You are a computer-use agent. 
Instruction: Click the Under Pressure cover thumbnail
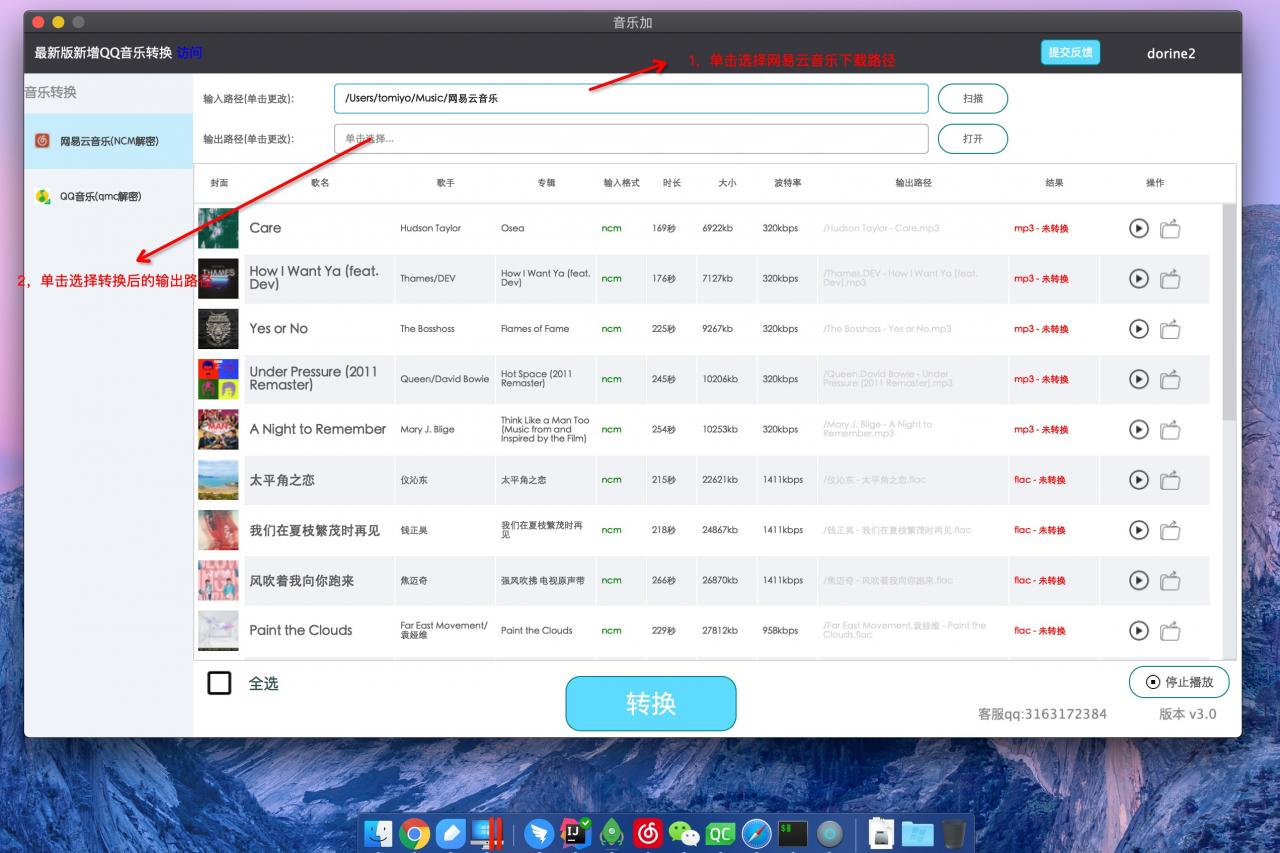coord(218,379)
